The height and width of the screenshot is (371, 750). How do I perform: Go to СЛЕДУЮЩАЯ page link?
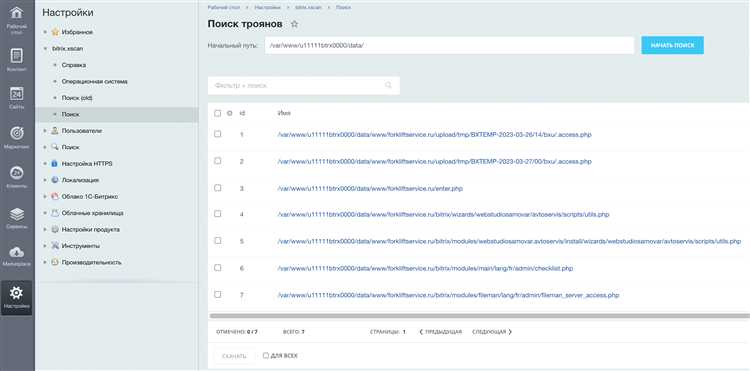(x=492, y=332)
